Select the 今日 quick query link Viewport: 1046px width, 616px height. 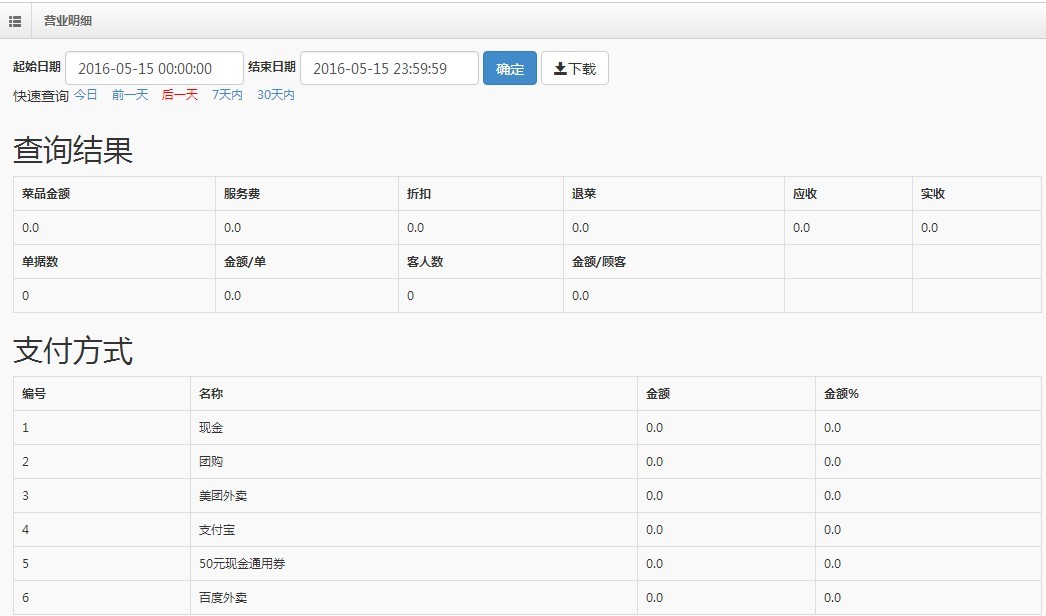85,95
